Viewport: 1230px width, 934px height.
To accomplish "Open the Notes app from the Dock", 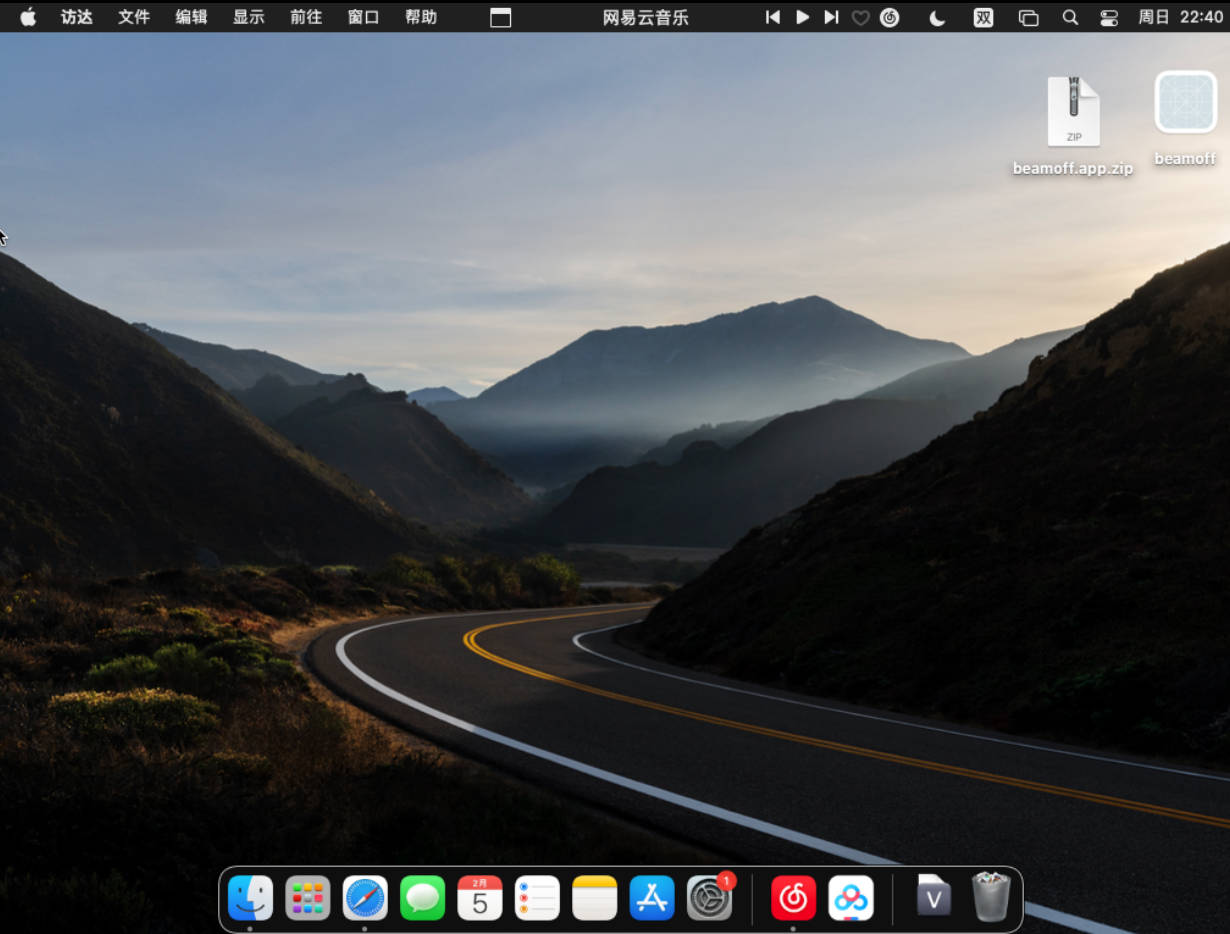I will pyautogui.click(x=594, y=897).
